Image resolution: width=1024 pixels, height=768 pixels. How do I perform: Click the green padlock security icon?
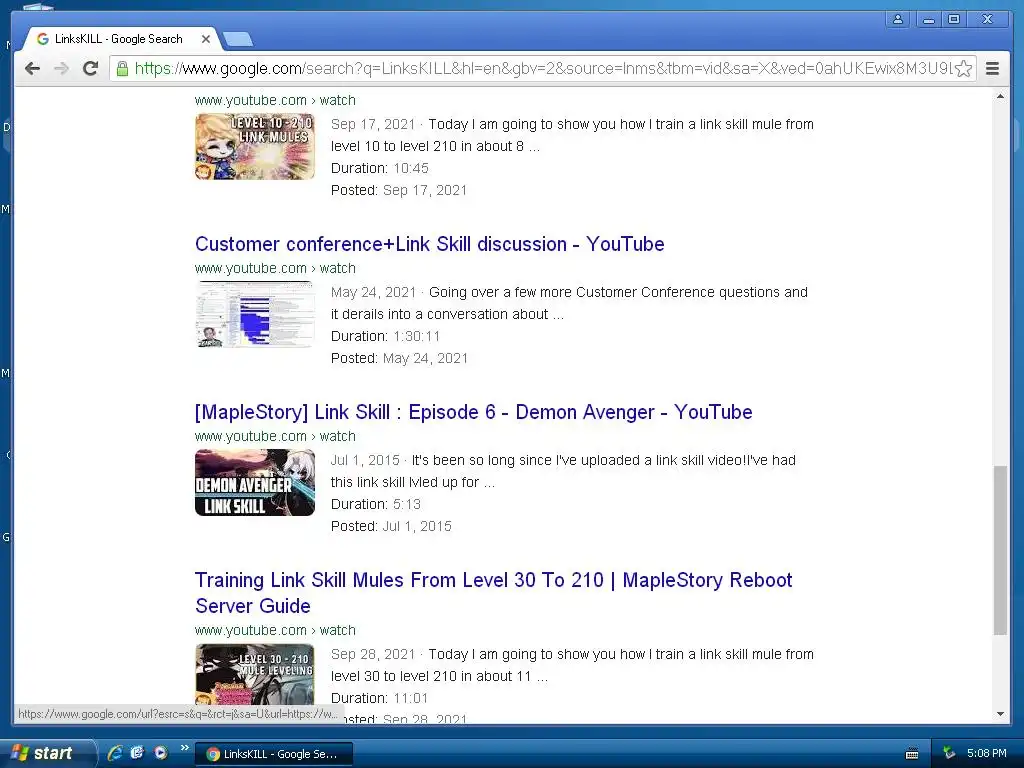[122, 68]
